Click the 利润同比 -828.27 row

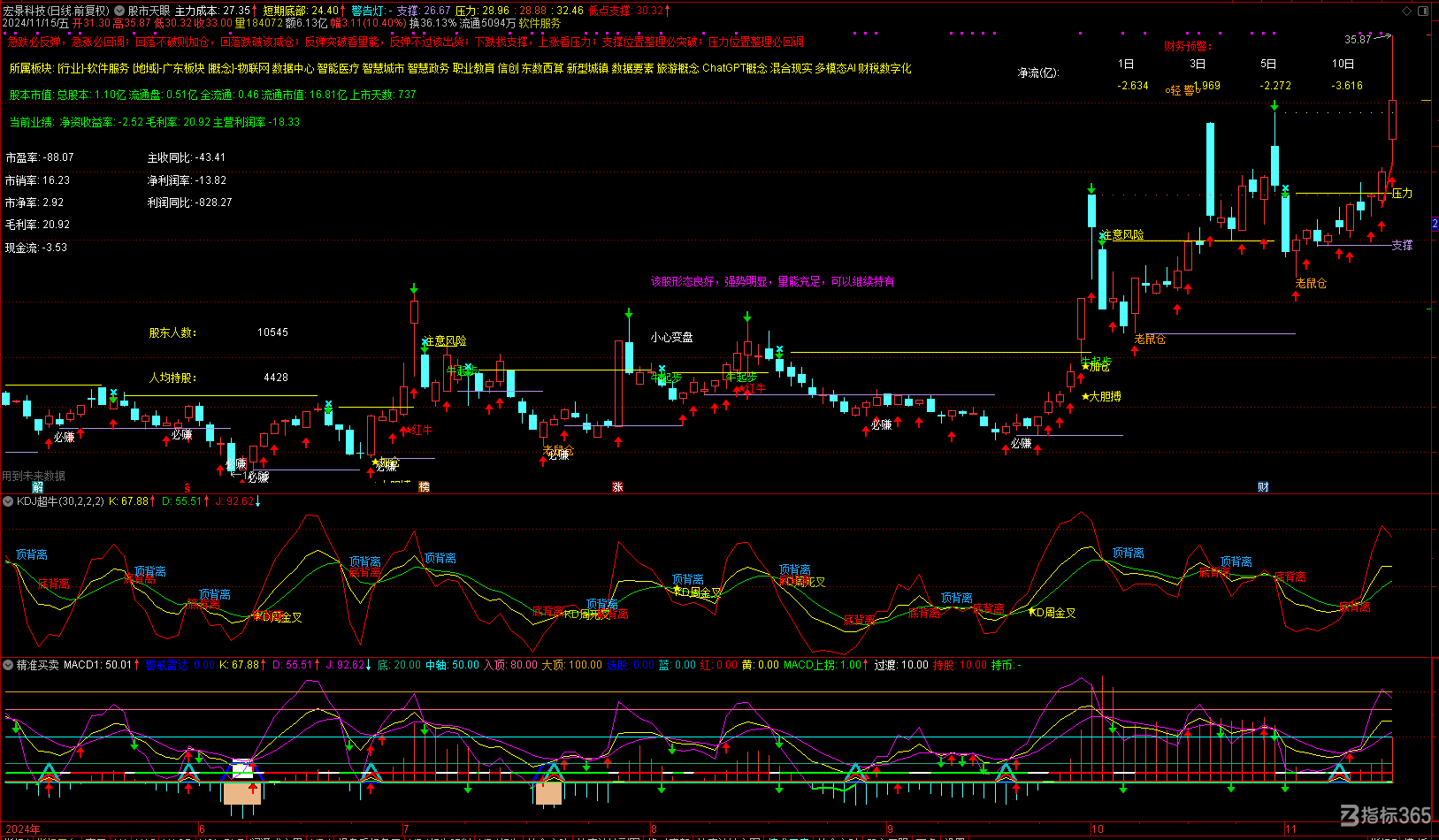point(189,202)
